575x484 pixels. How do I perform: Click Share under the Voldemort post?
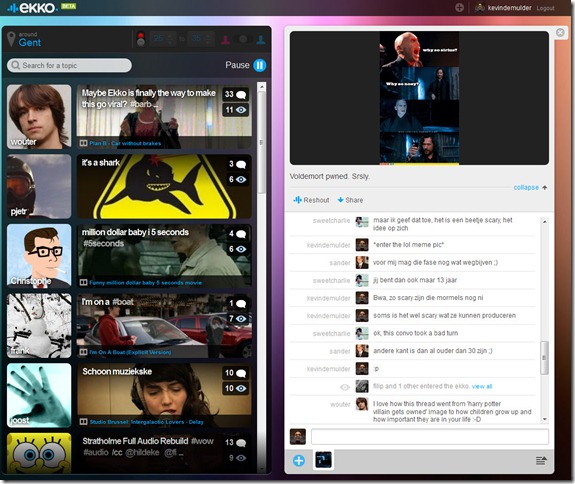[350, 200]
